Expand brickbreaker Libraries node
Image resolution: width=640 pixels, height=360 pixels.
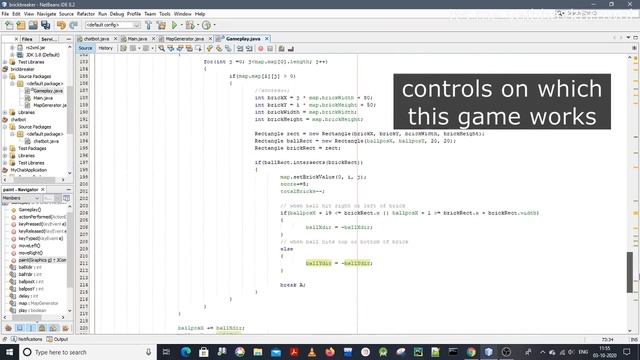(5, 112)
